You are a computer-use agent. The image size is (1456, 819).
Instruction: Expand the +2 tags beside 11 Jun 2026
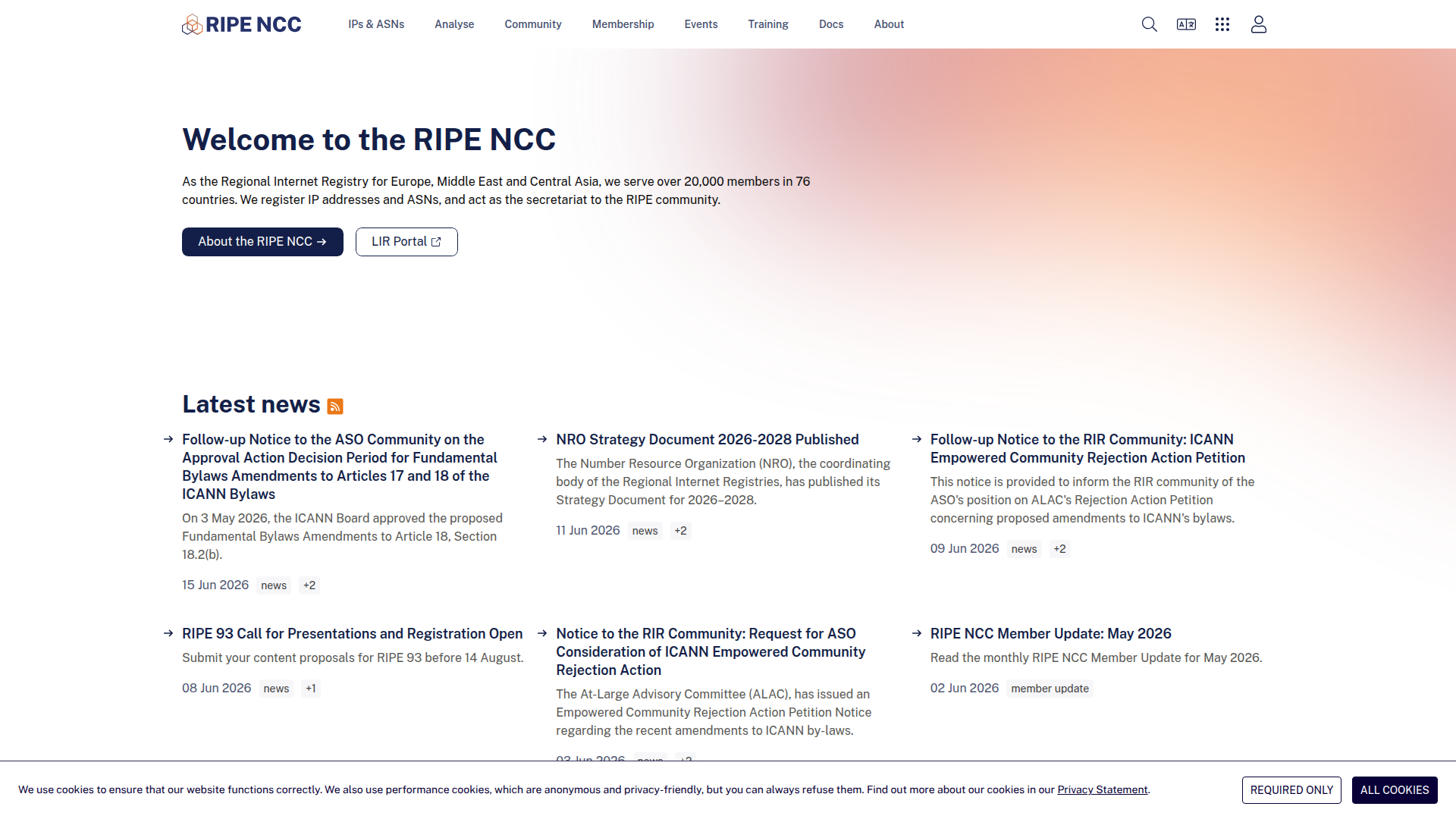tap(681, 531)
